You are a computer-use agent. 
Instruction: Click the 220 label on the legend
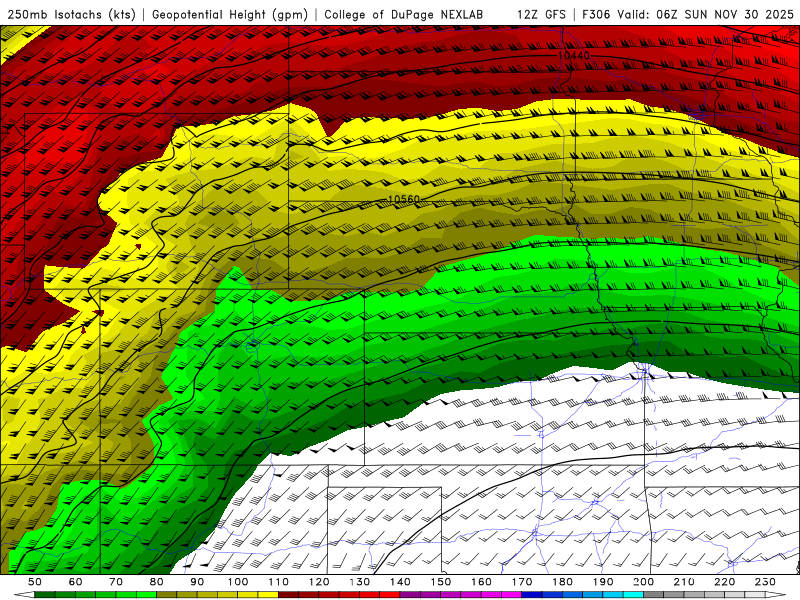click(x=725, y=582)
